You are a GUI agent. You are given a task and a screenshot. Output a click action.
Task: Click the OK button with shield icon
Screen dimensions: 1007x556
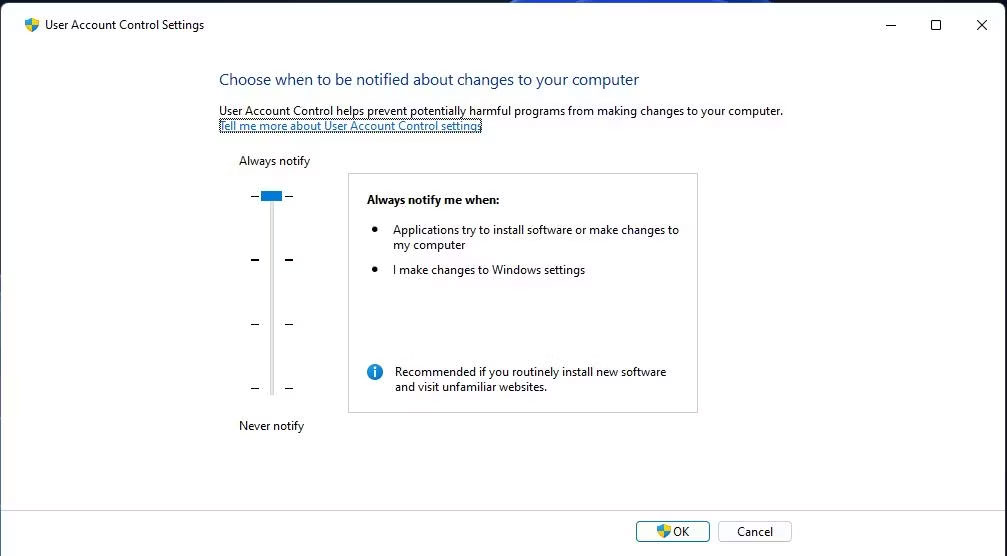click(672, 532)
